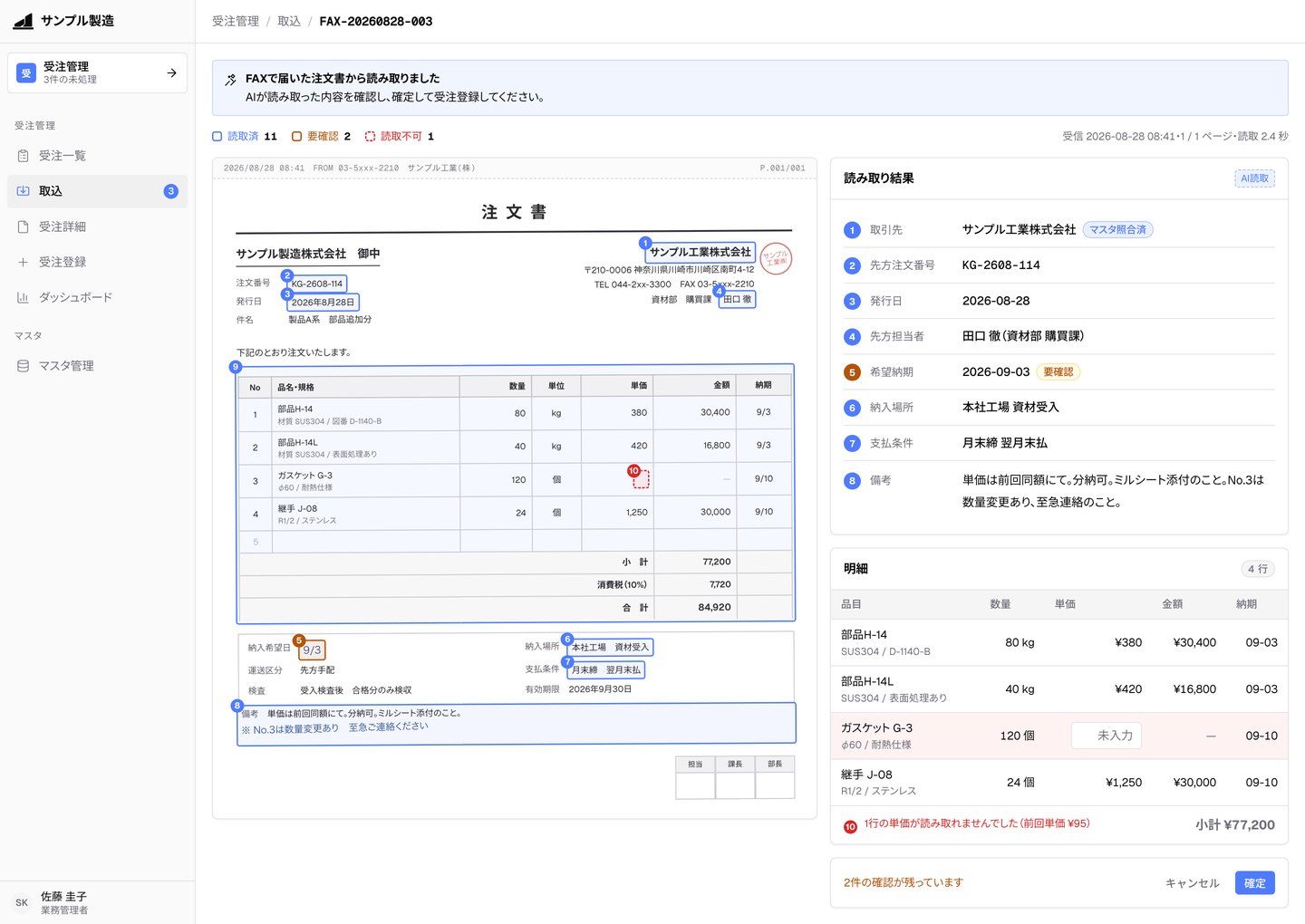Click the 要確認 tag beside 希望納期
The width and height of the screenshot is (1305, 924).
coord(1058,372)
